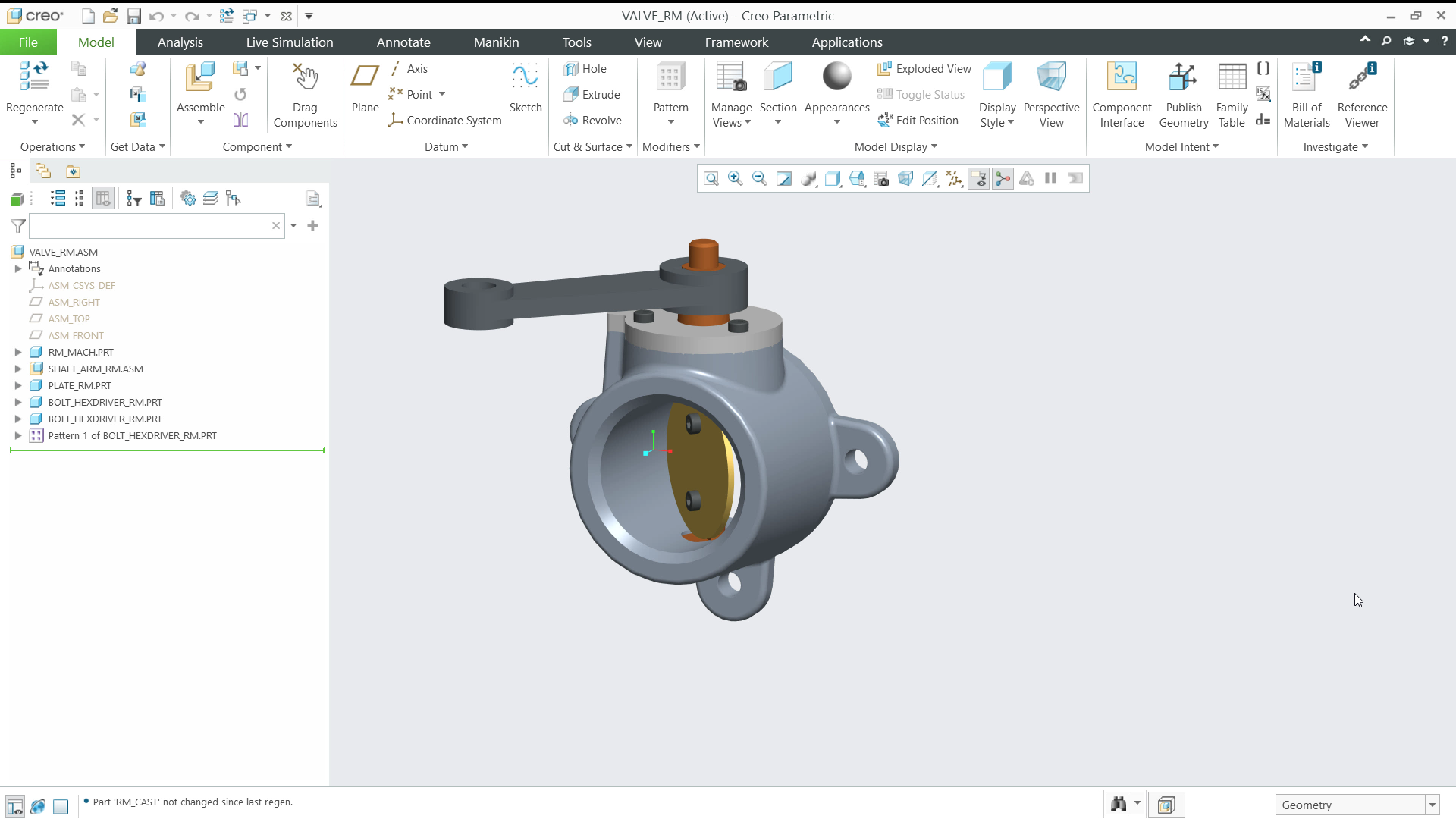Expand the RM_MACH.PRT tree node
The height and width of the screenshot is (819, 1456).
click(18, 353)
